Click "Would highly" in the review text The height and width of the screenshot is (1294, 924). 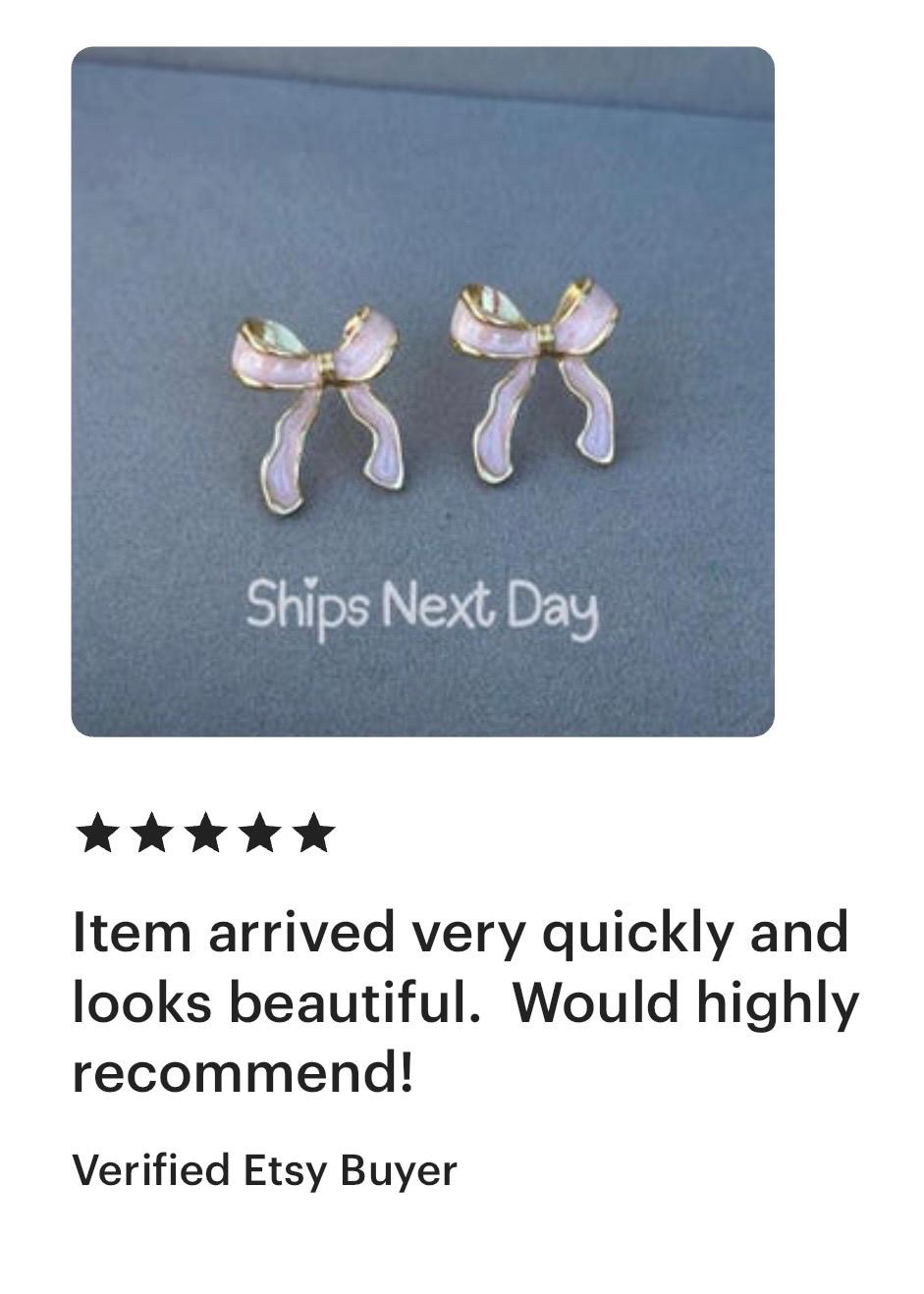point(685,1002)
